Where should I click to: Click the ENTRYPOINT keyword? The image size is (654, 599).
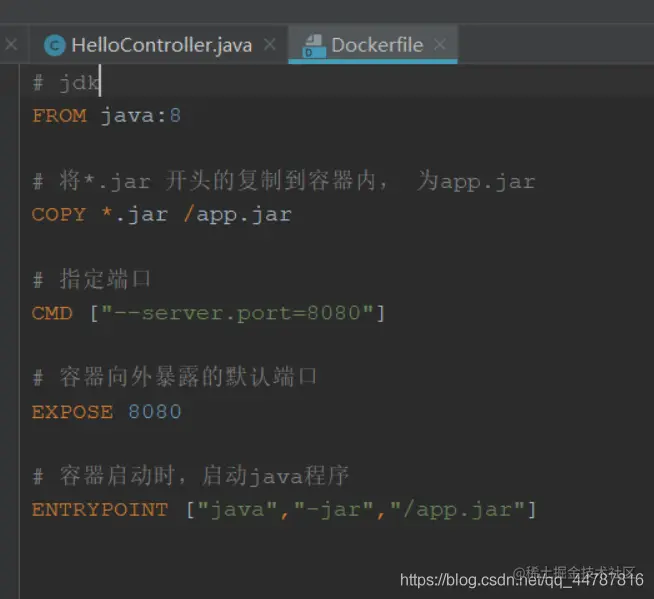tap(100, 510)
